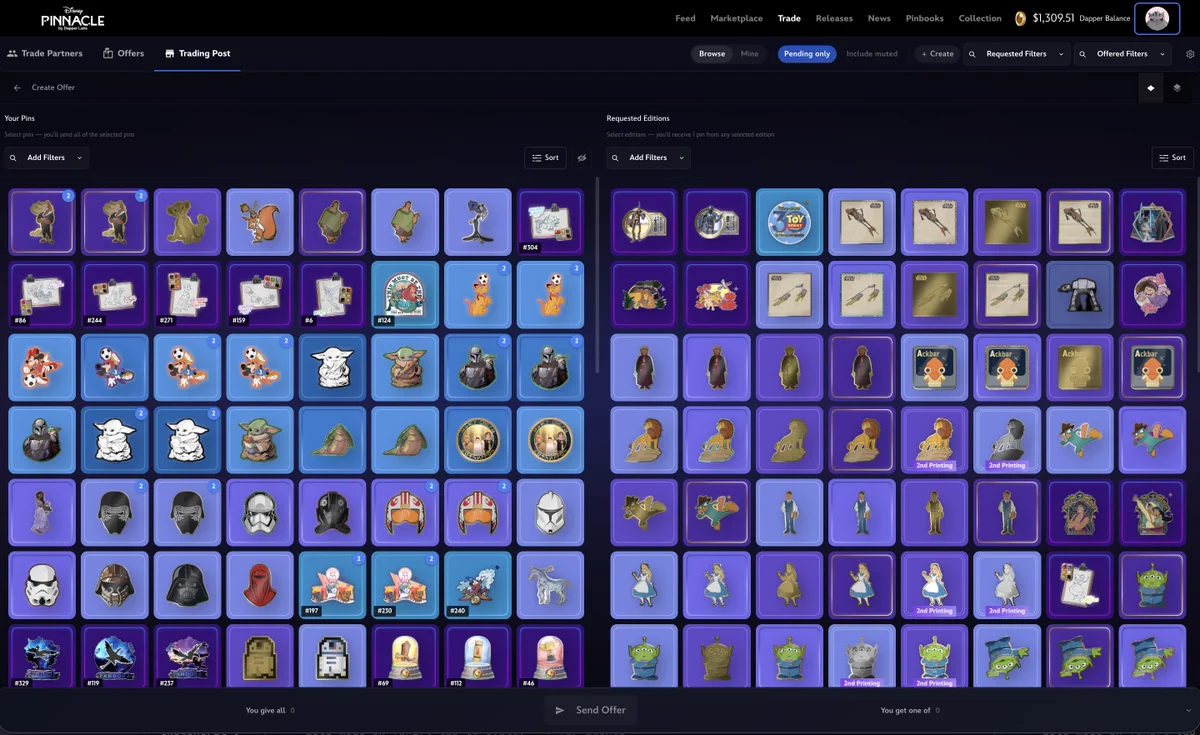Open Sort for Requested Editions

click(1173, 158)
